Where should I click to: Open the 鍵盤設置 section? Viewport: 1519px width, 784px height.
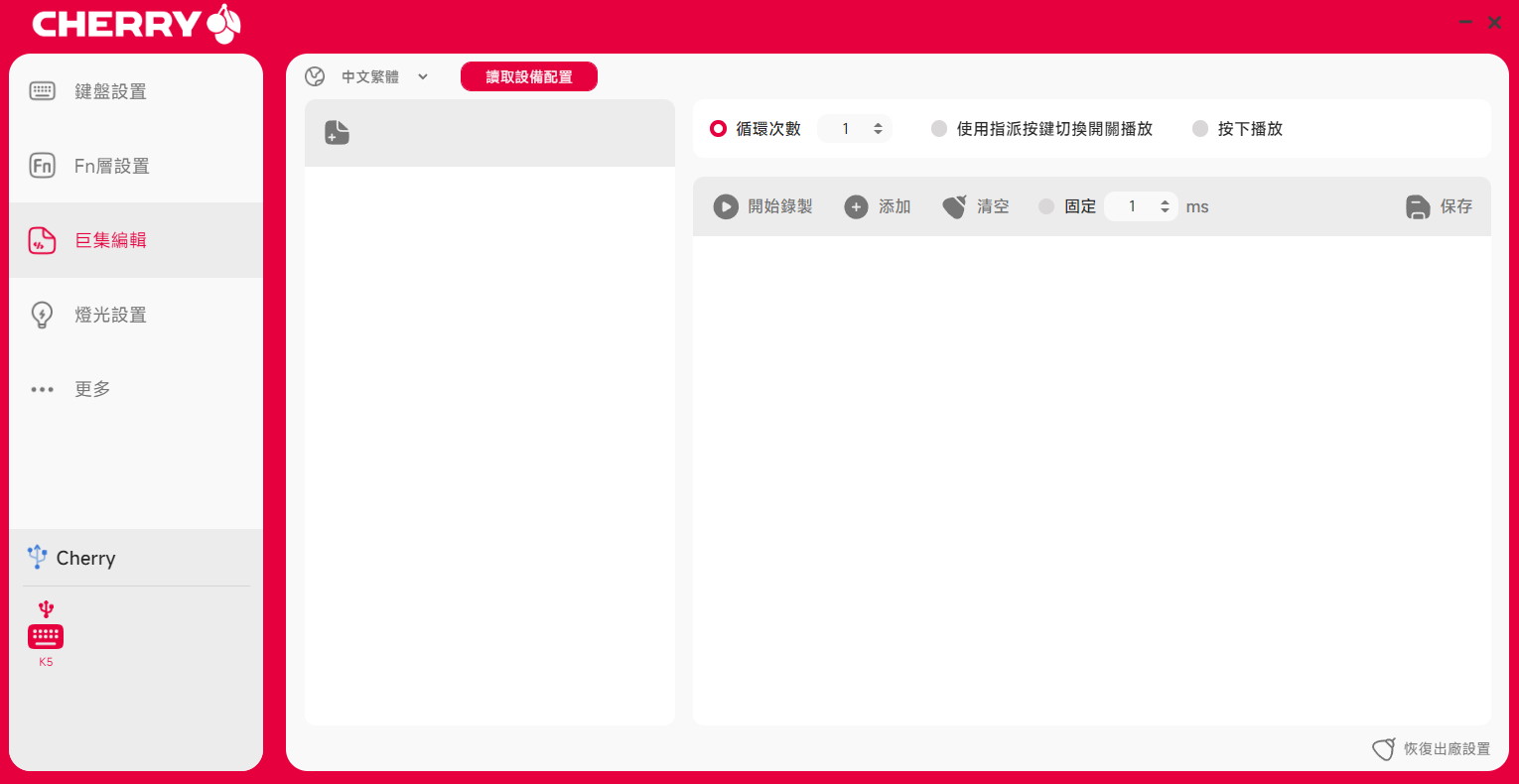[x=136, y=91]
